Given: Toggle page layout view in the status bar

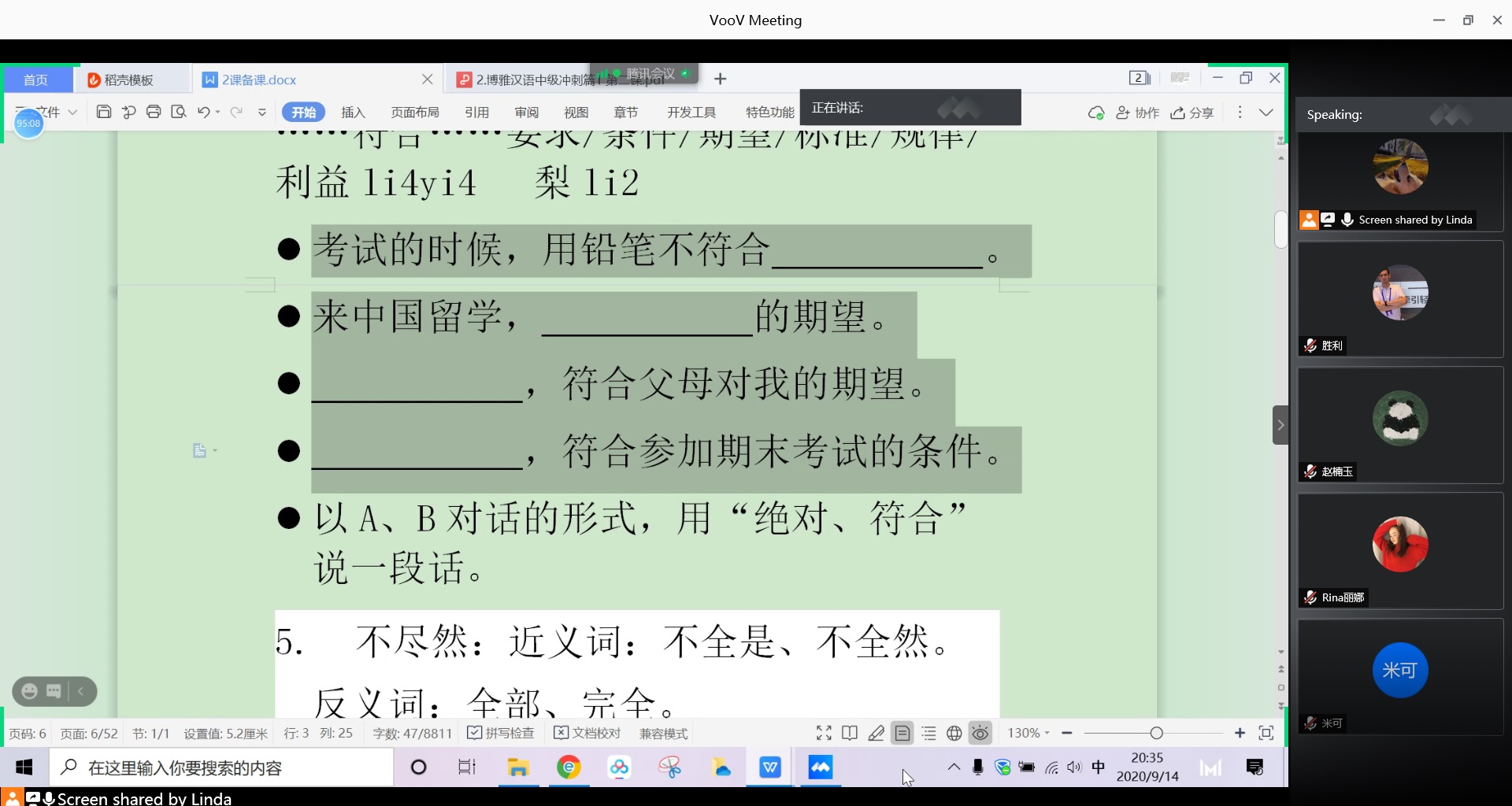Looking at the screenshot, I should 902,733.
